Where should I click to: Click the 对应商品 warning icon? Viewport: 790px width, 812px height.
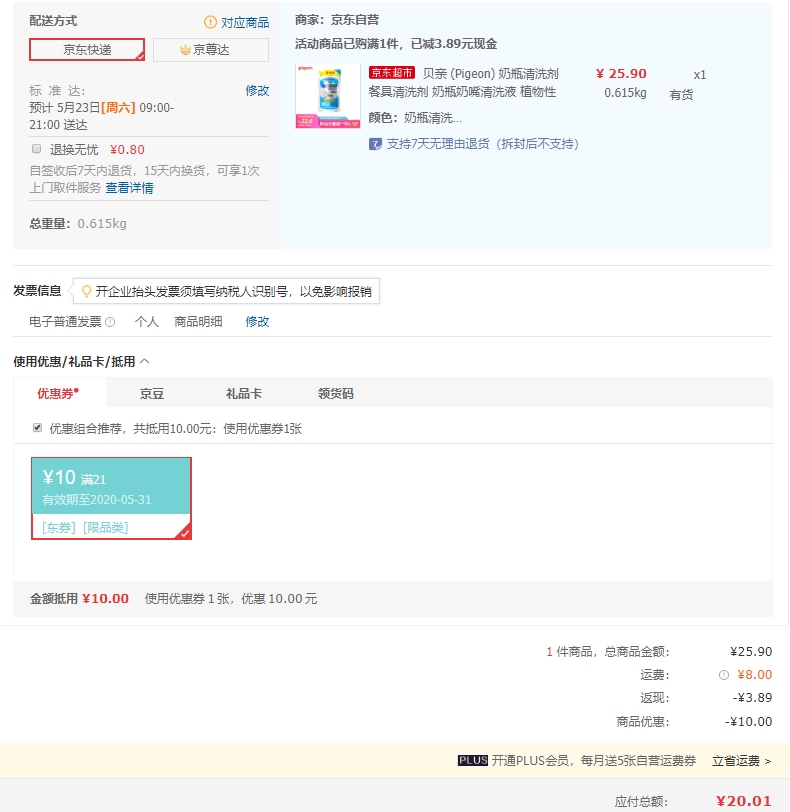[210, 22]
